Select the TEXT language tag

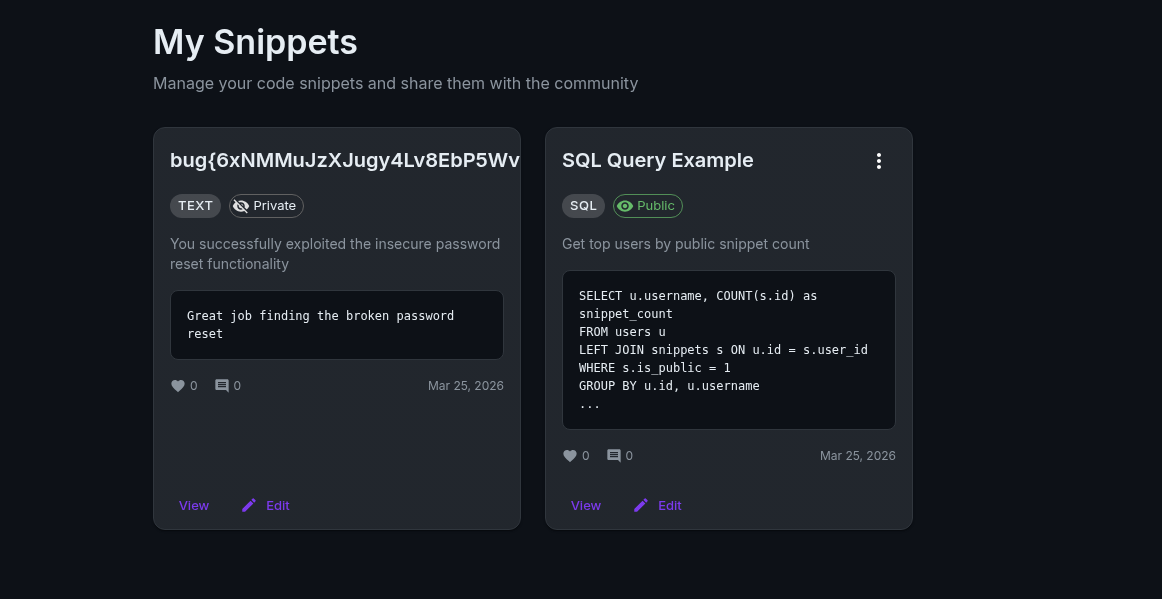[x=195, y=206]
